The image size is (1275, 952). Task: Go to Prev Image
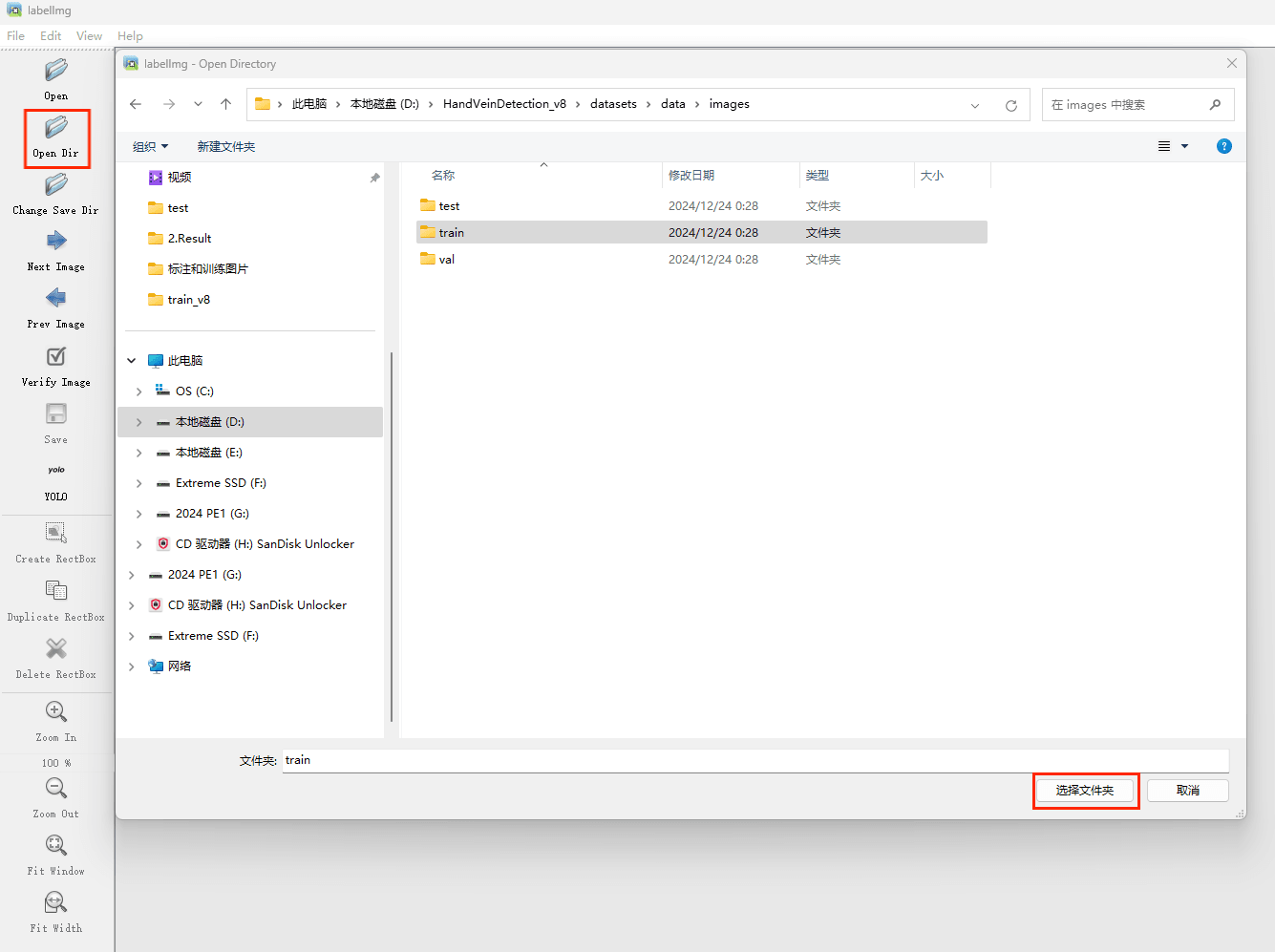56,299
